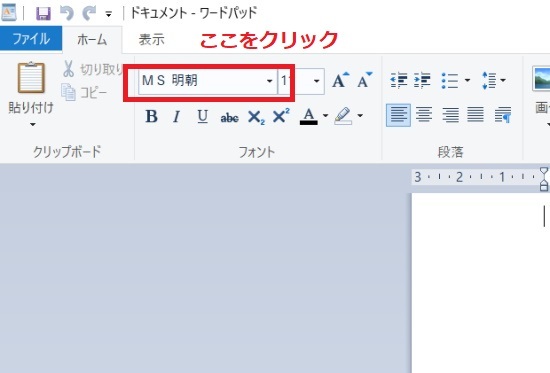This screenshot has height=373, width=550.
Task: Click the 切り取り scissors button
Action: coord(92,69)
